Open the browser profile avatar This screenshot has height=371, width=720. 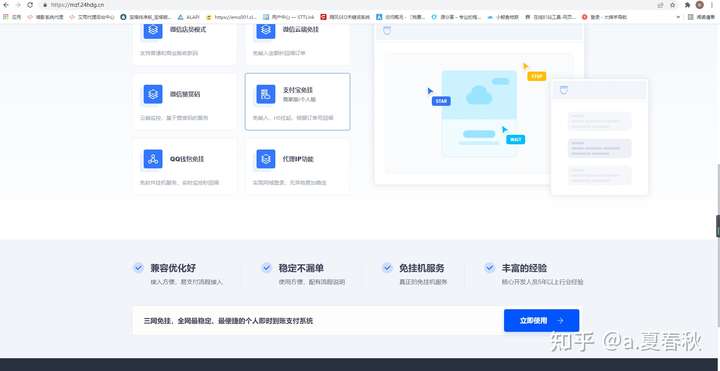tap(699, 5)
